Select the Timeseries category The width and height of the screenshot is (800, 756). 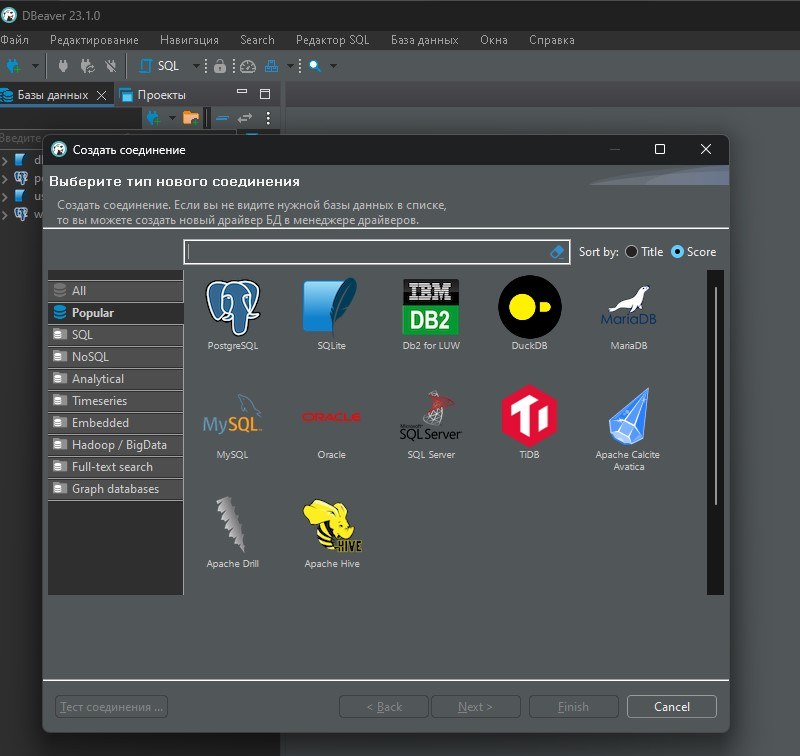(115, 400)
